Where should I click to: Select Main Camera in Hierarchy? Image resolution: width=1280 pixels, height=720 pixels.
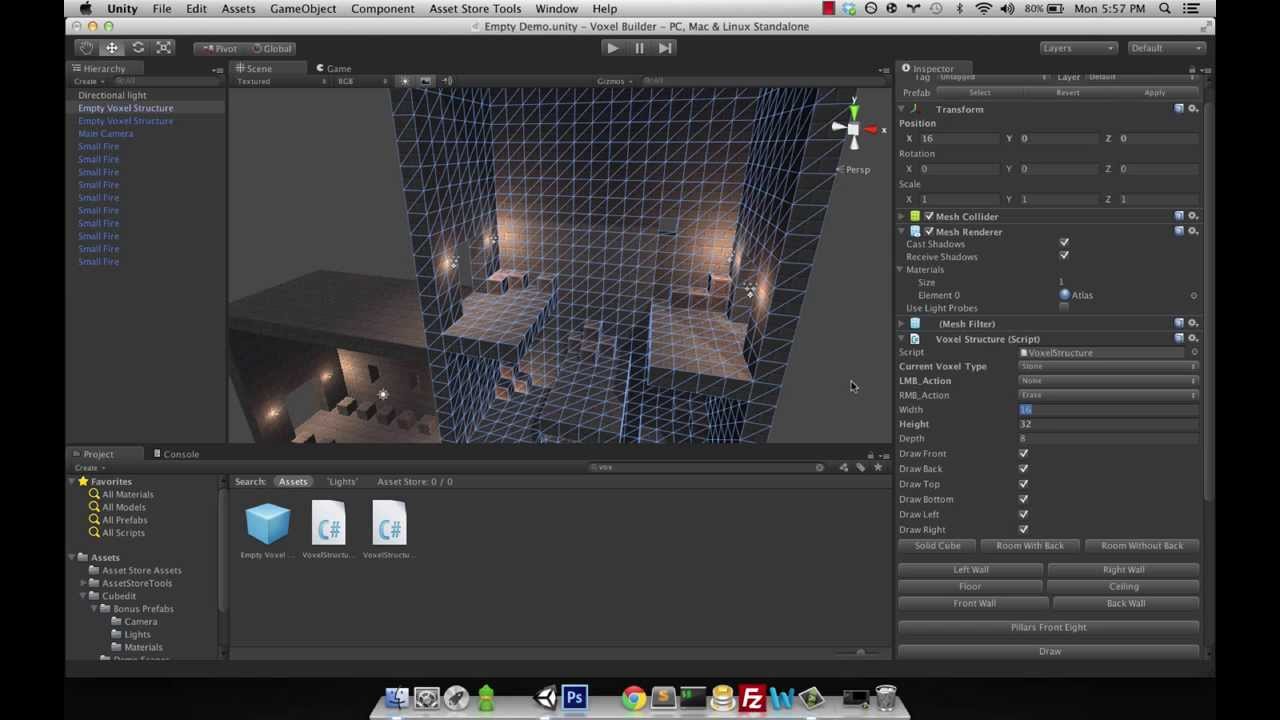(106, 134)
